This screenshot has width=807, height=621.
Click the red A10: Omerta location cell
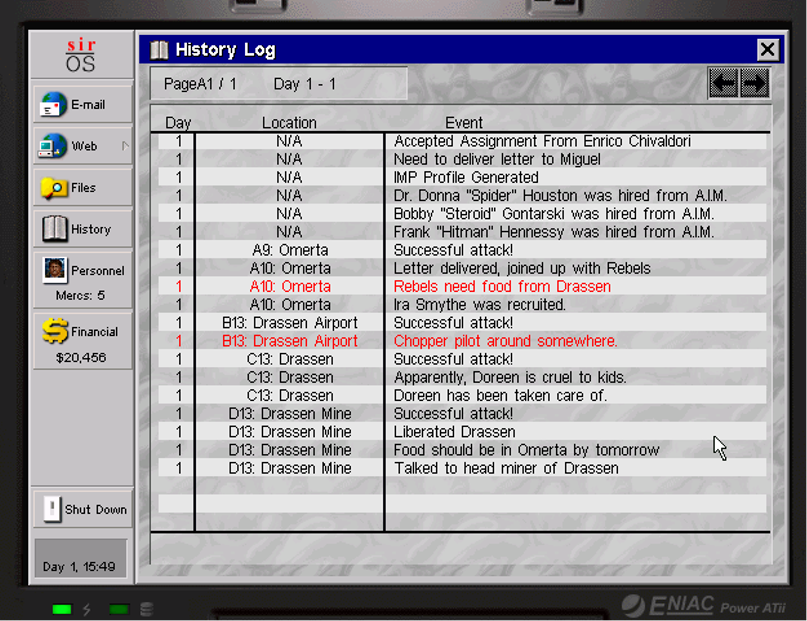coord(290,287)
